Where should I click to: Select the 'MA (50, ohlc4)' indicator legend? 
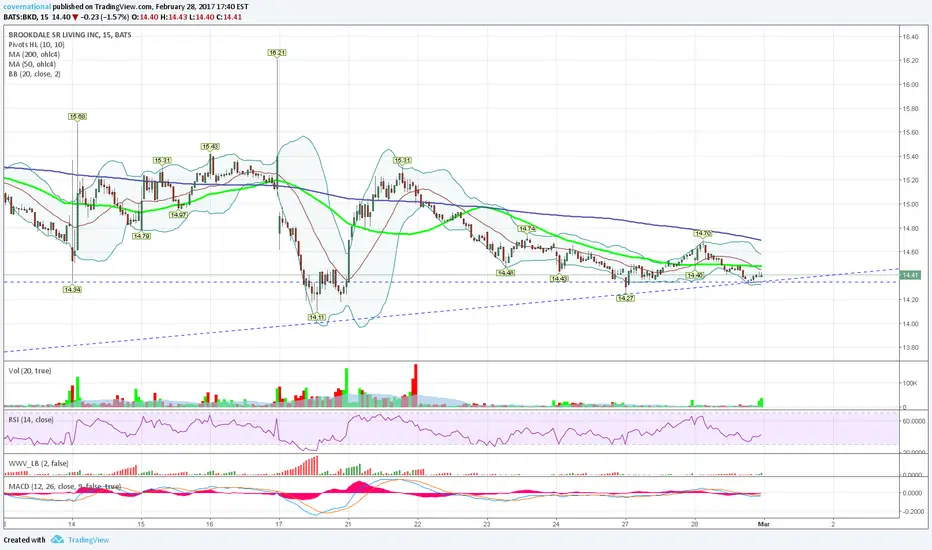32,64
